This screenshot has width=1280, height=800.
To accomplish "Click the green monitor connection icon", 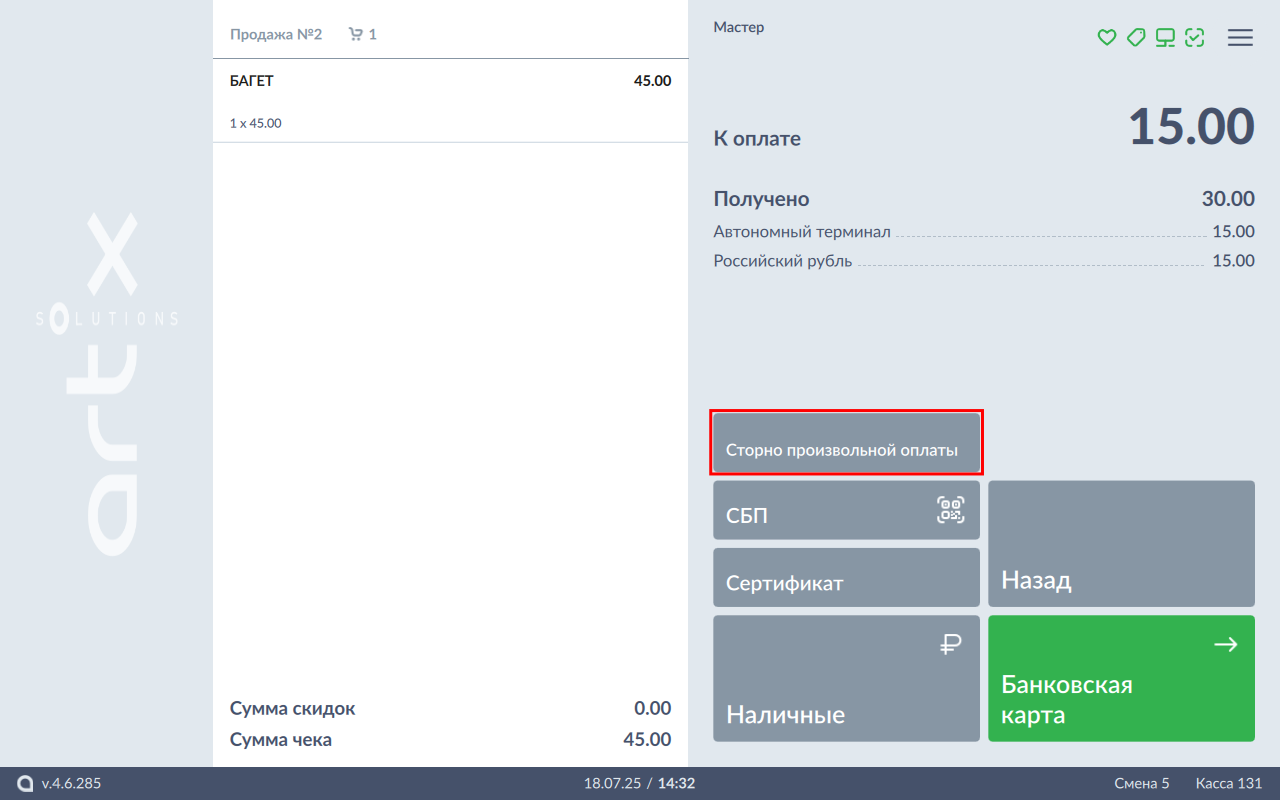I will (1165, 38).
